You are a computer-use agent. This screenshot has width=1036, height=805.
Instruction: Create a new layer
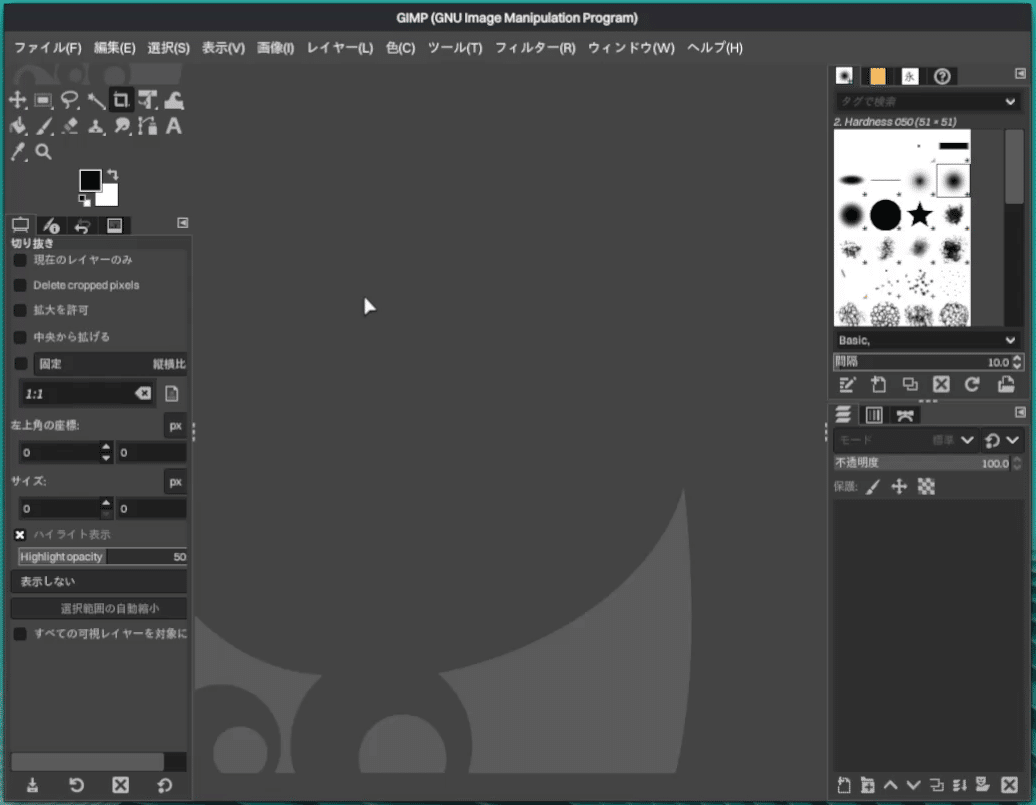(844, 785)
